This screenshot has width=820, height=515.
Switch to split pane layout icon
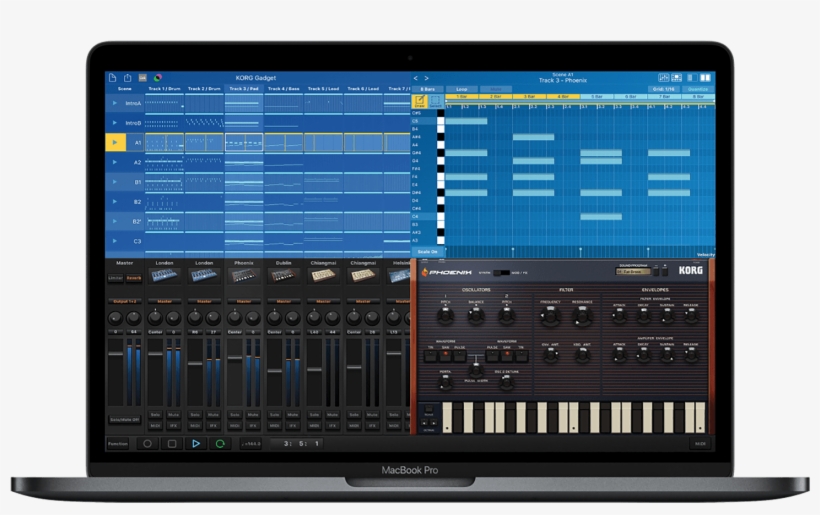coord(705,78)
